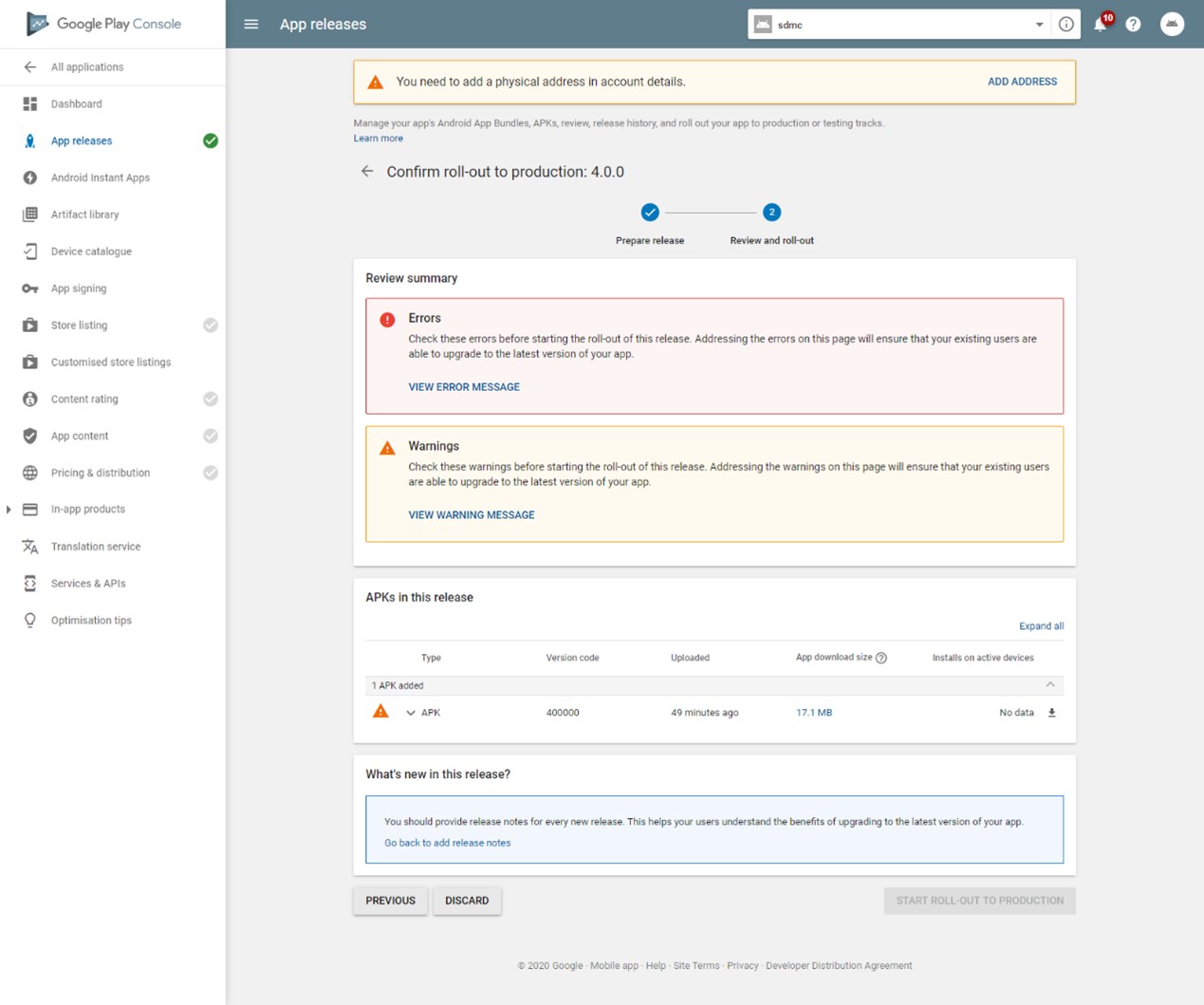1204x1005 pixels.
Task: Go to Pricing & distribution
Action: click(x=100, y=473)
